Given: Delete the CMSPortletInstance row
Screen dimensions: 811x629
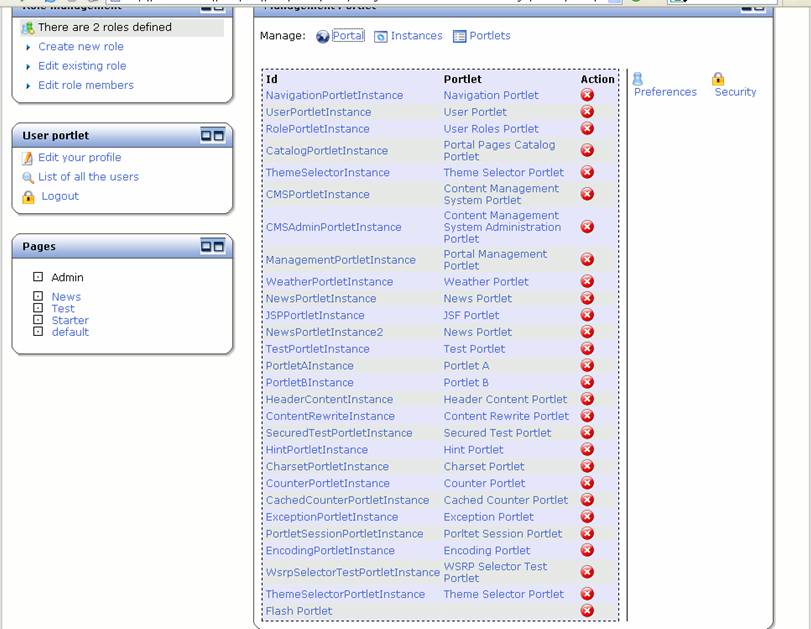Looking at the screenshot, I should click(587, 194).
